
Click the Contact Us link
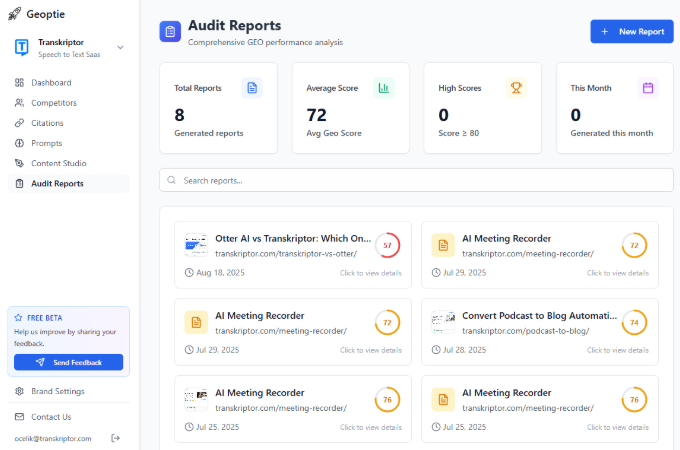pyautogui.click(x=50, y=417)
